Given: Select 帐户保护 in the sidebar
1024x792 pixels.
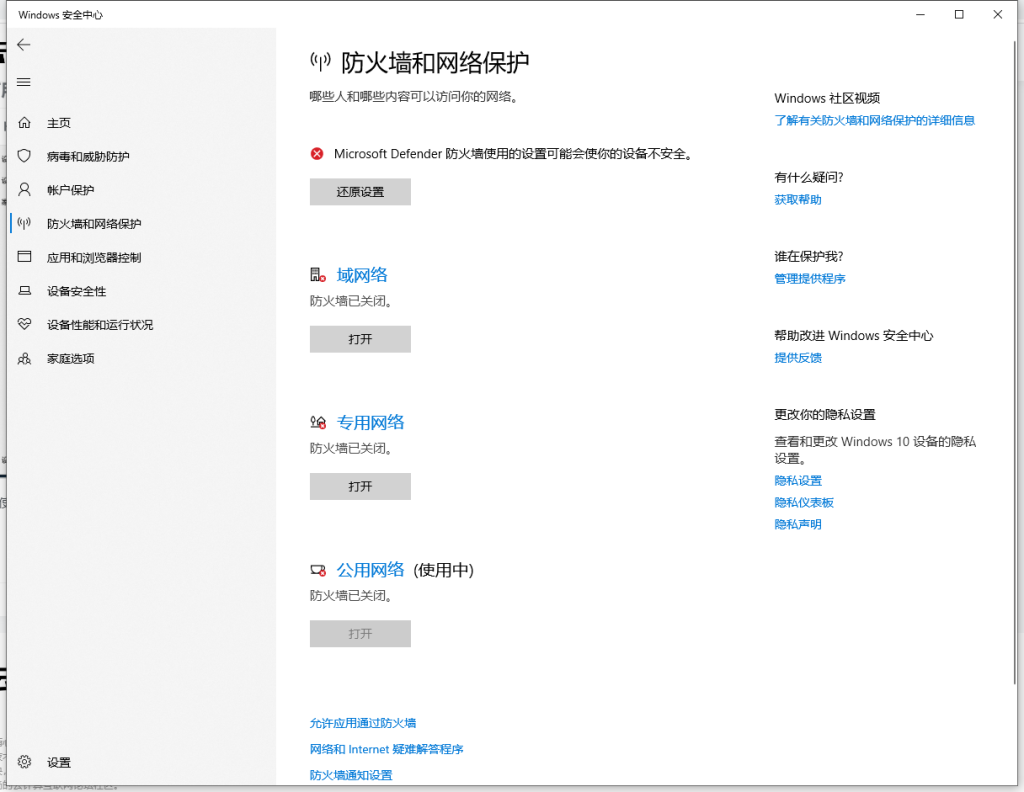Looking at the screenshot, I should (x=85, y=189).
